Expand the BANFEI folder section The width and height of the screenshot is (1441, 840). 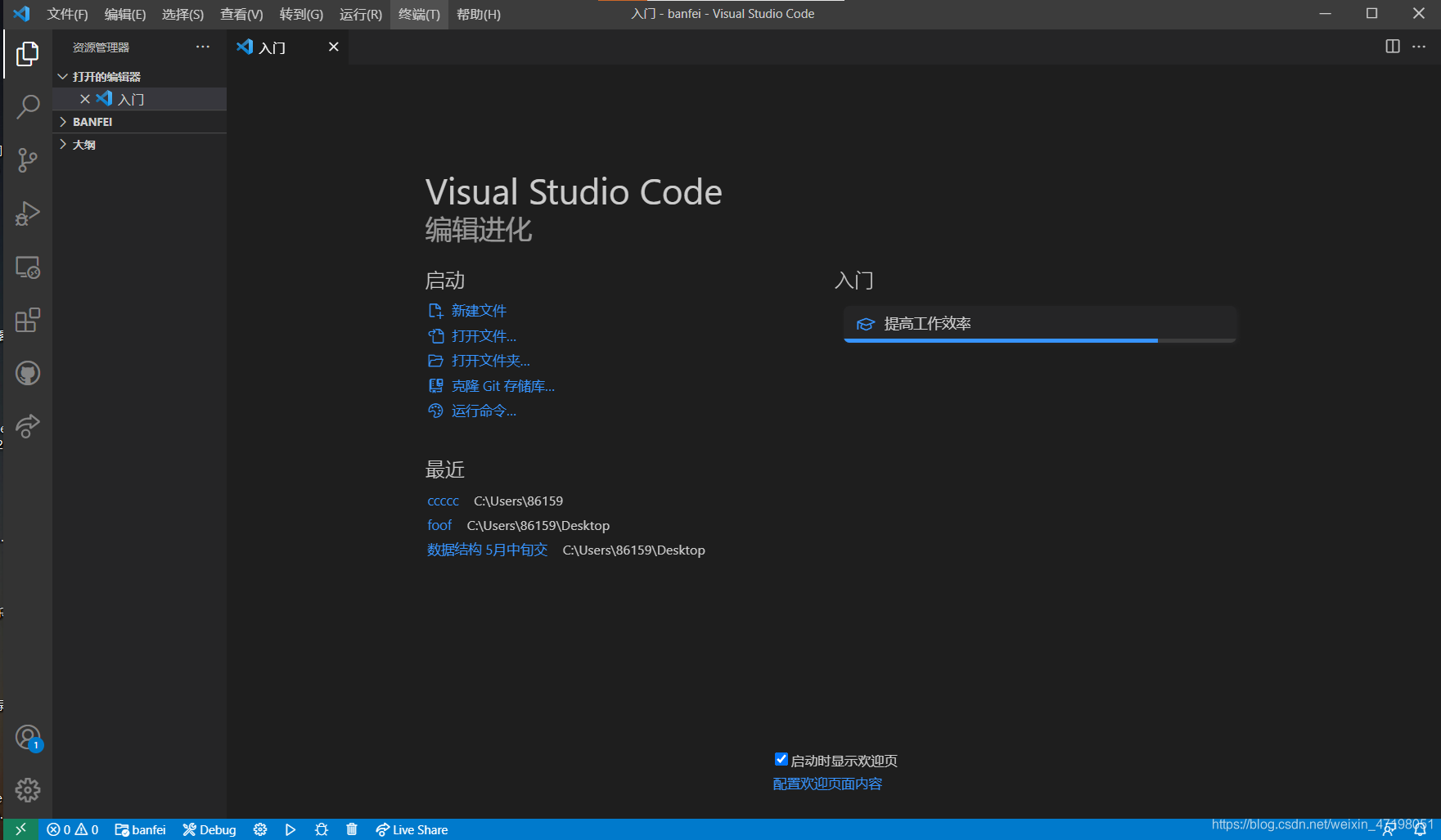[140, 121]
